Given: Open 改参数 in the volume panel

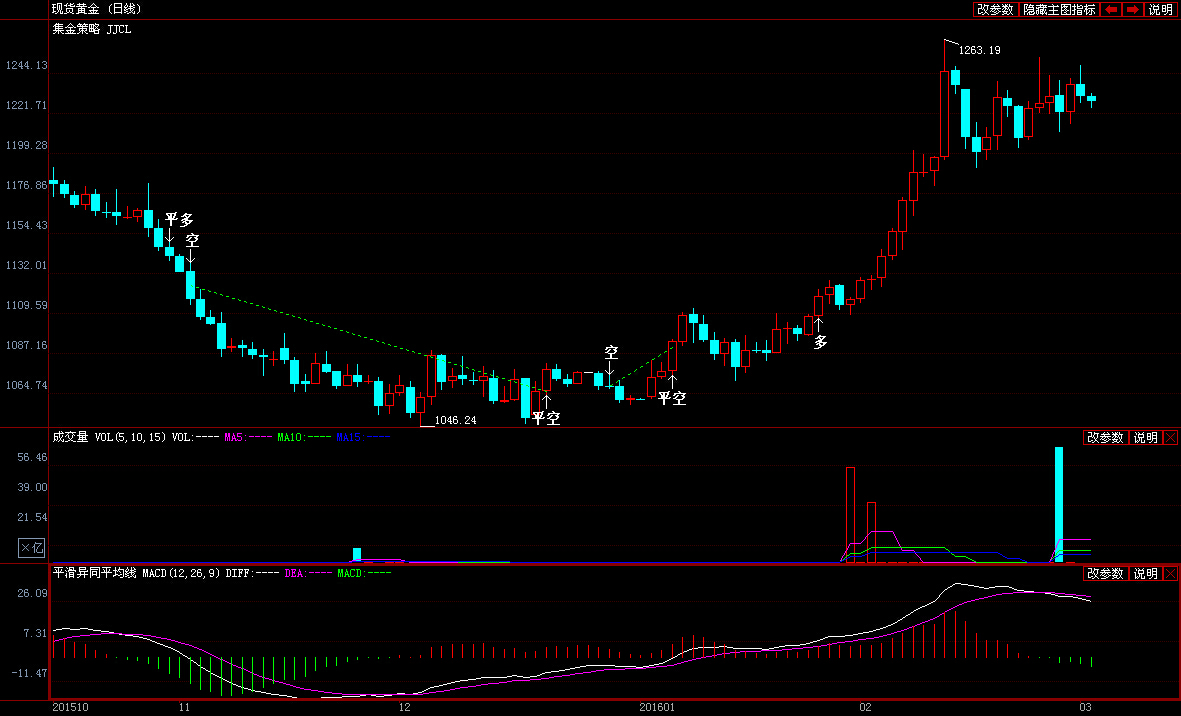Looking at the screenshot, I should [1105, 437].
